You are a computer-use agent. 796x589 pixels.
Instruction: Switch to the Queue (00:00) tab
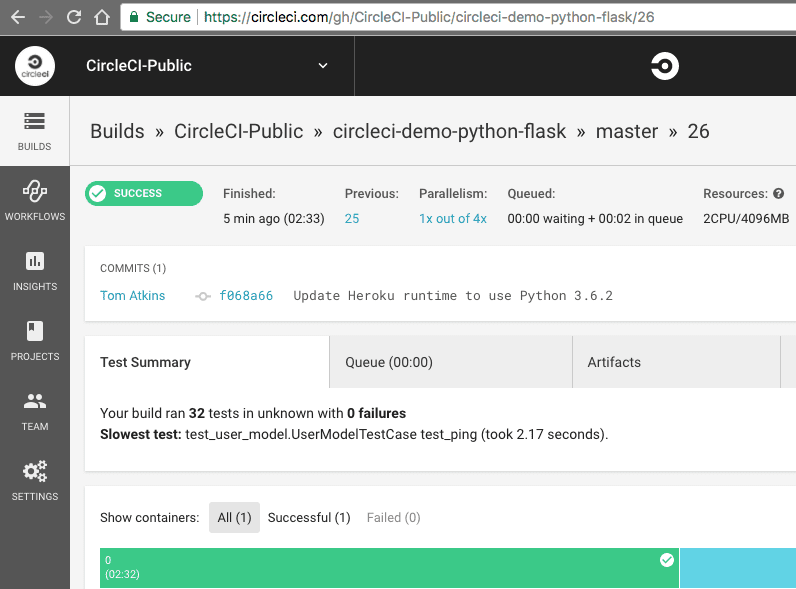coord(451,362)
